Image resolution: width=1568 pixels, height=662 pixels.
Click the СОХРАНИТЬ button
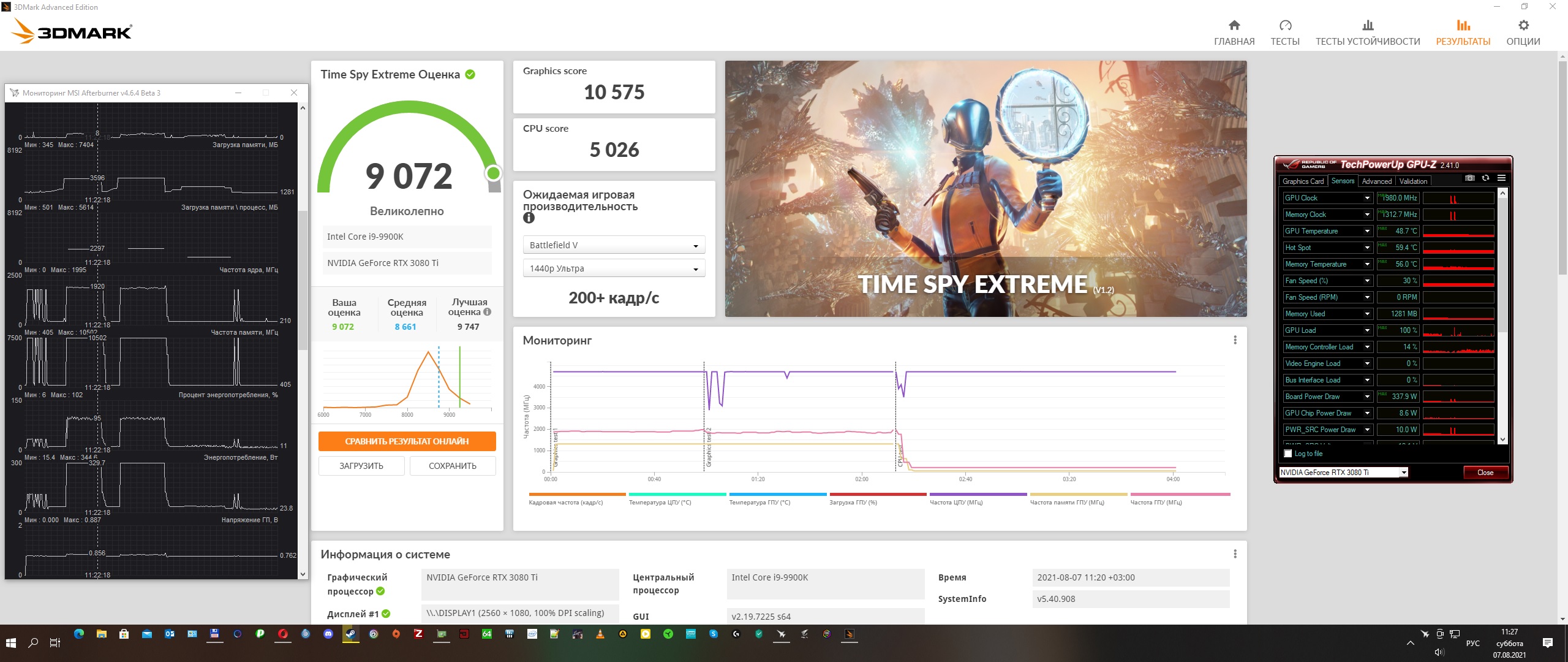coord(453,466)
